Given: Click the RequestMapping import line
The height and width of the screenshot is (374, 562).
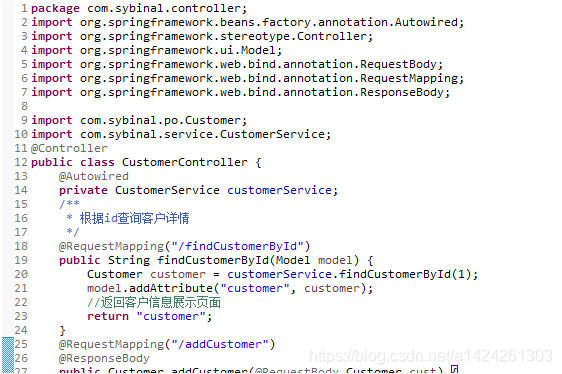Looking at the screenshot, I should (248, 78).
